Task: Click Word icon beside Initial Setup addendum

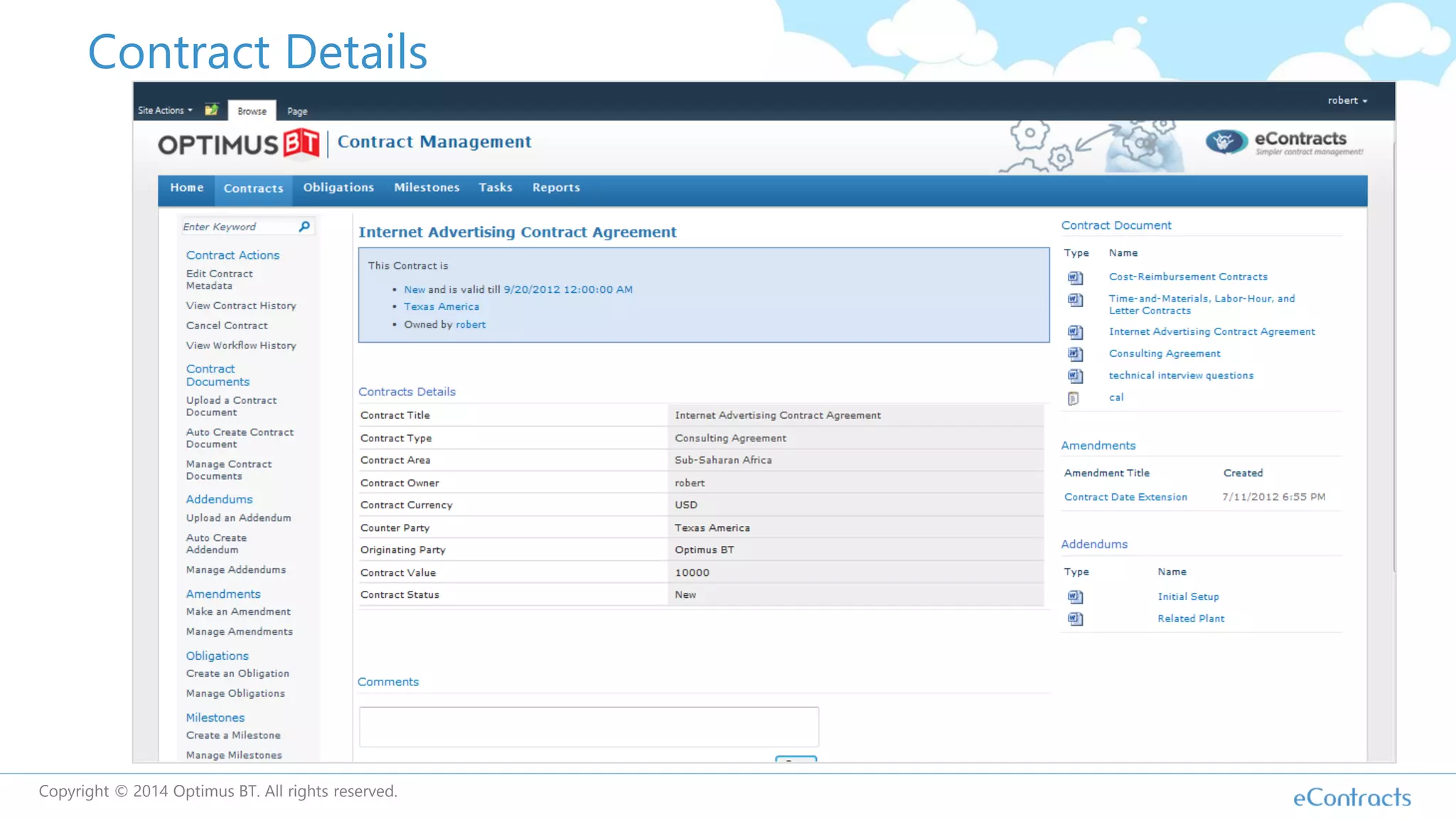Action: click(x=1075, y=597)
